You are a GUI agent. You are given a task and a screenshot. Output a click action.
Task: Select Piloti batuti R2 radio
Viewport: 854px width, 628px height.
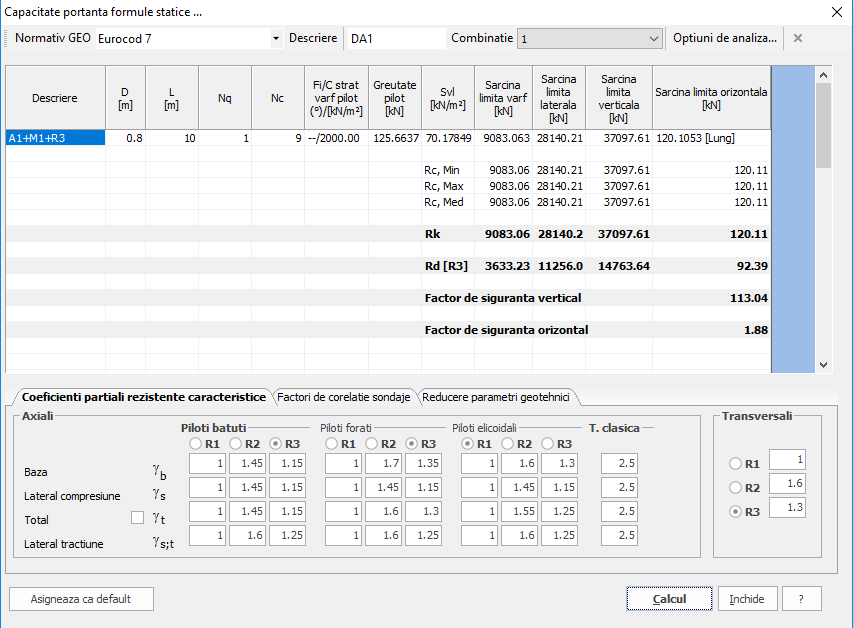235,444
